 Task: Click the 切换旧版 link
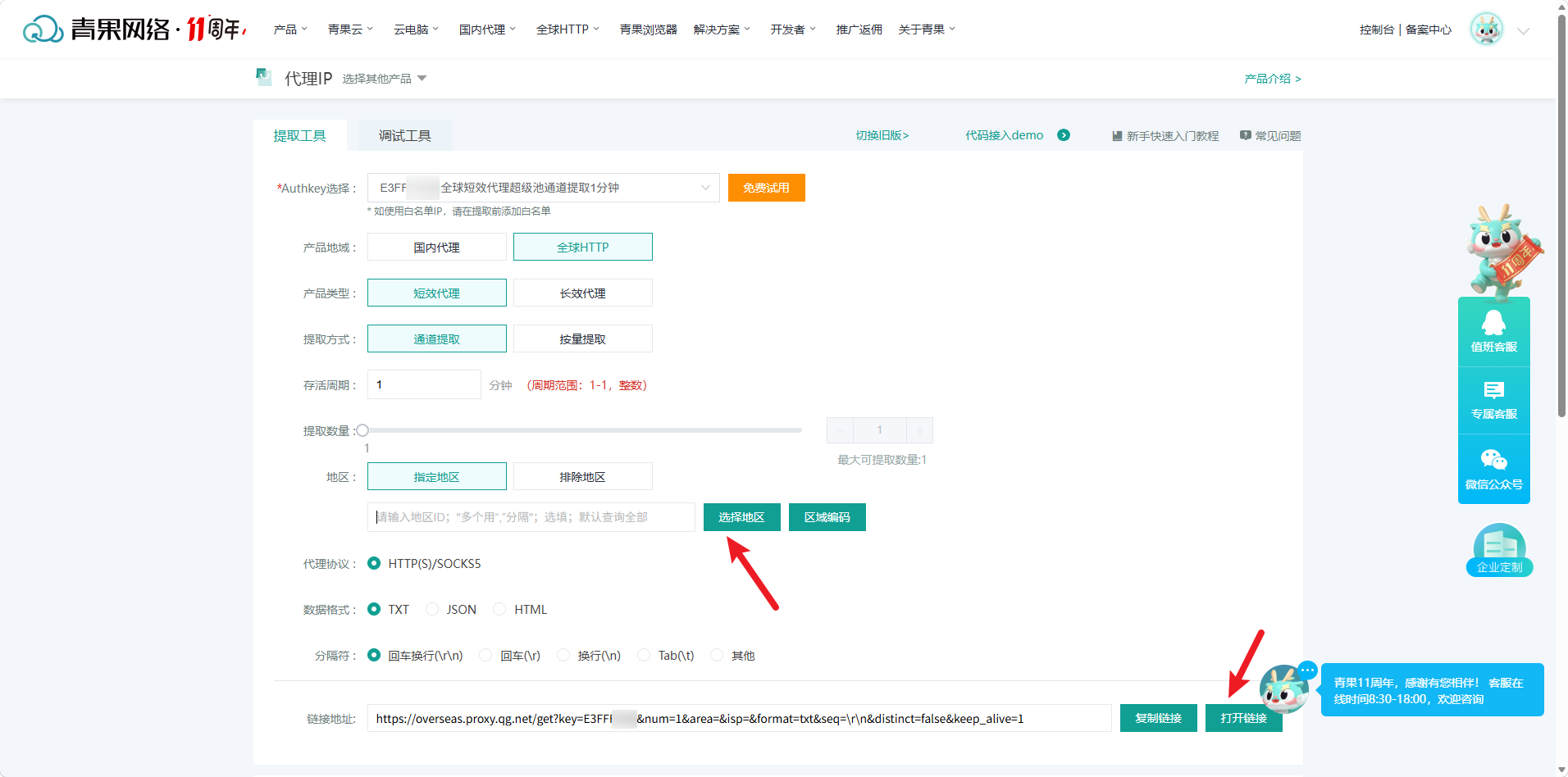pyautogui.click(x=882, y=135)
